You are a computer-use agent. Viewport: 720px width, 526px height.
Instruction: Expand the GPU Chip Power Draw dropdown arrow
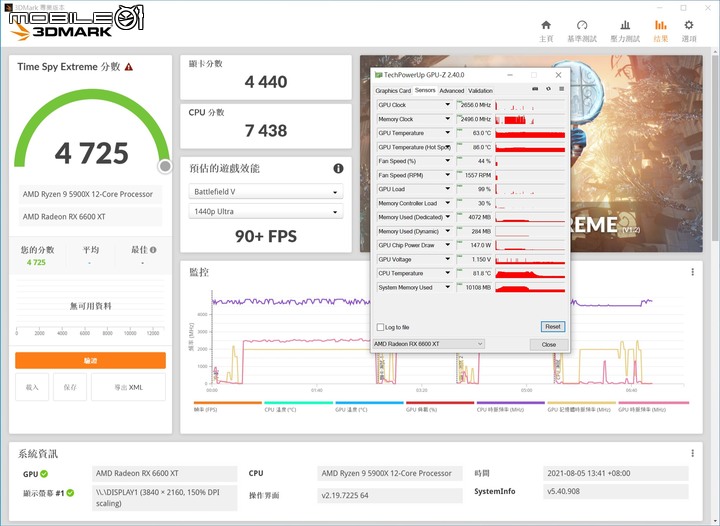click(x=447, y=245)
